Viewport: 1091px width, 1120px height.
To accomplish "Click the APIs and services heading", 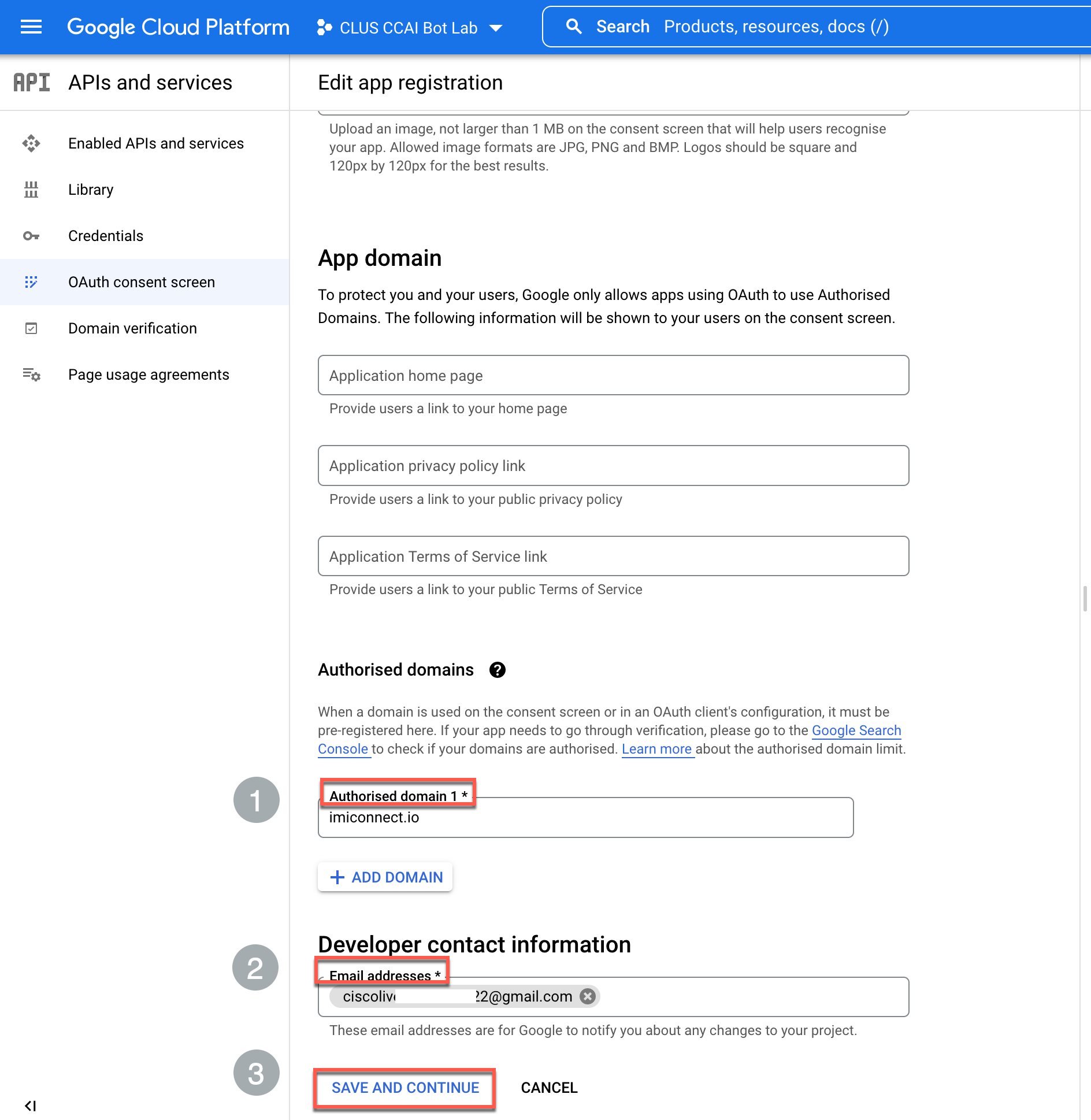I will tap(150, 83).
